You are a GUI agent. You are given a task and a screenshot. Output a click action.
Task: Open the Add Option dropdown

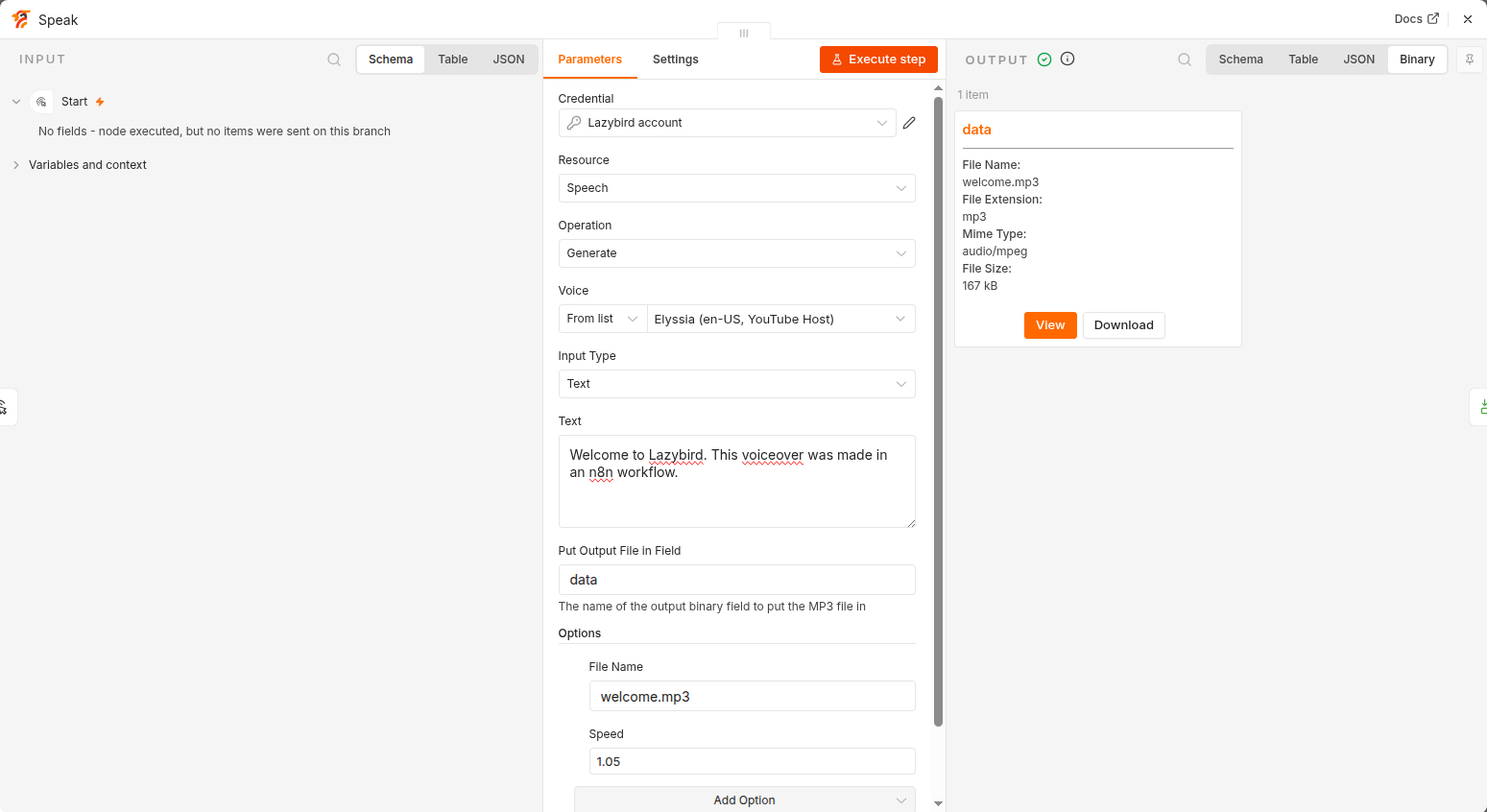(x=745, y=800)
